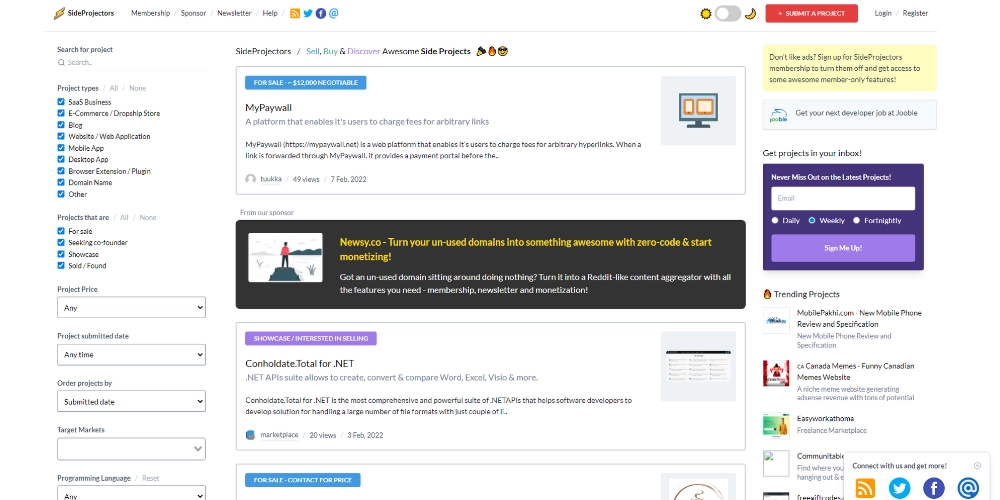Click the Jooble logo icon
1000x500 pixels.
pyautogui.click(x=779, y=115)
